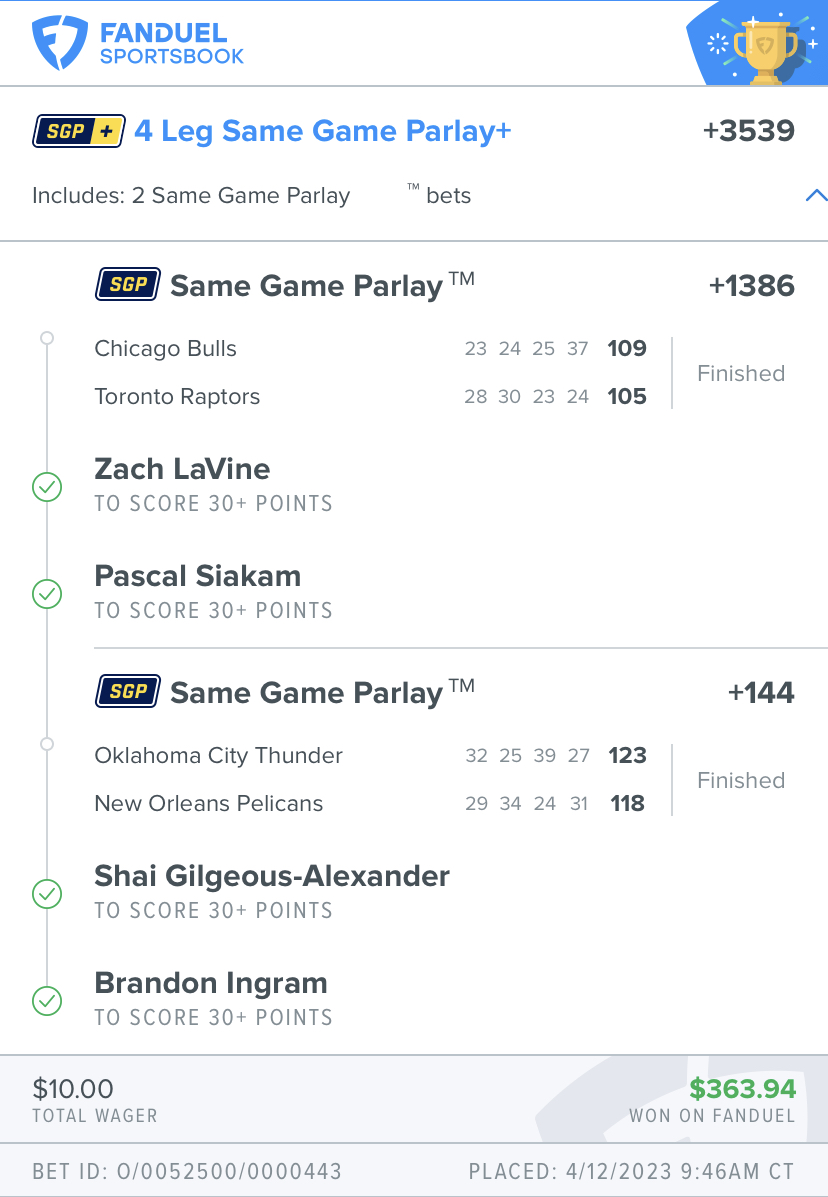Open the 4 Leg Same Game Parlay+ title
Image resolution: width=828 pixels, height=1197 pixels.
click(322, 131)
